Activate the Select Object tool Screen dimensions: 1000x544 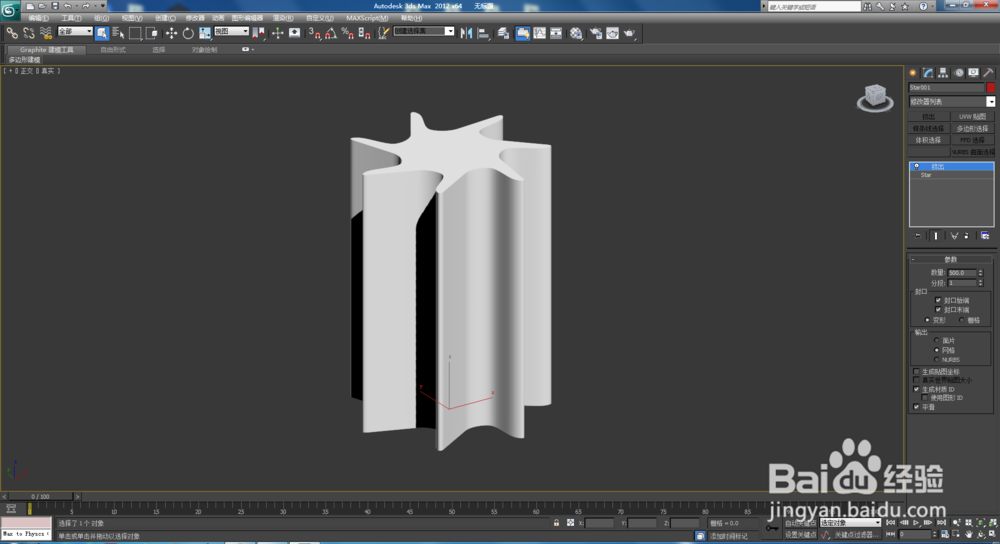click(102, 33)
